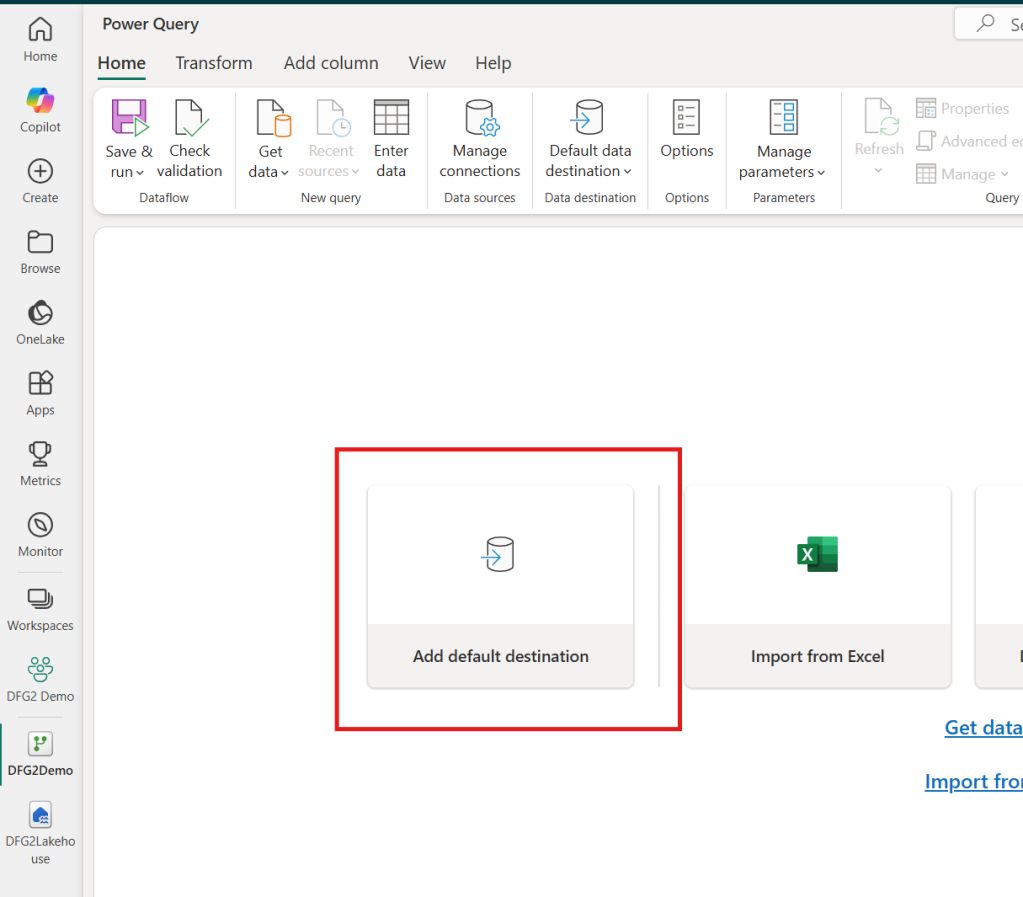Viewport: 1023px width, 897px height.
Task: Select the Copilot icon in the sidebar
Action: pos(40,110)
